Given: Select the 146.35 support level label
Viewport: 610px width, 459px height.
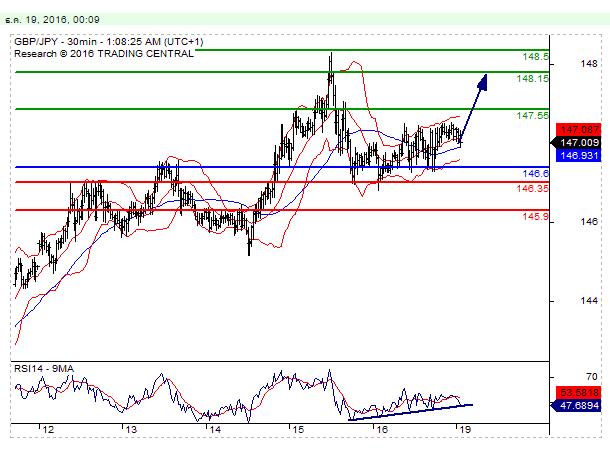Looking at the screenshot, I should (x=532, y=189).
